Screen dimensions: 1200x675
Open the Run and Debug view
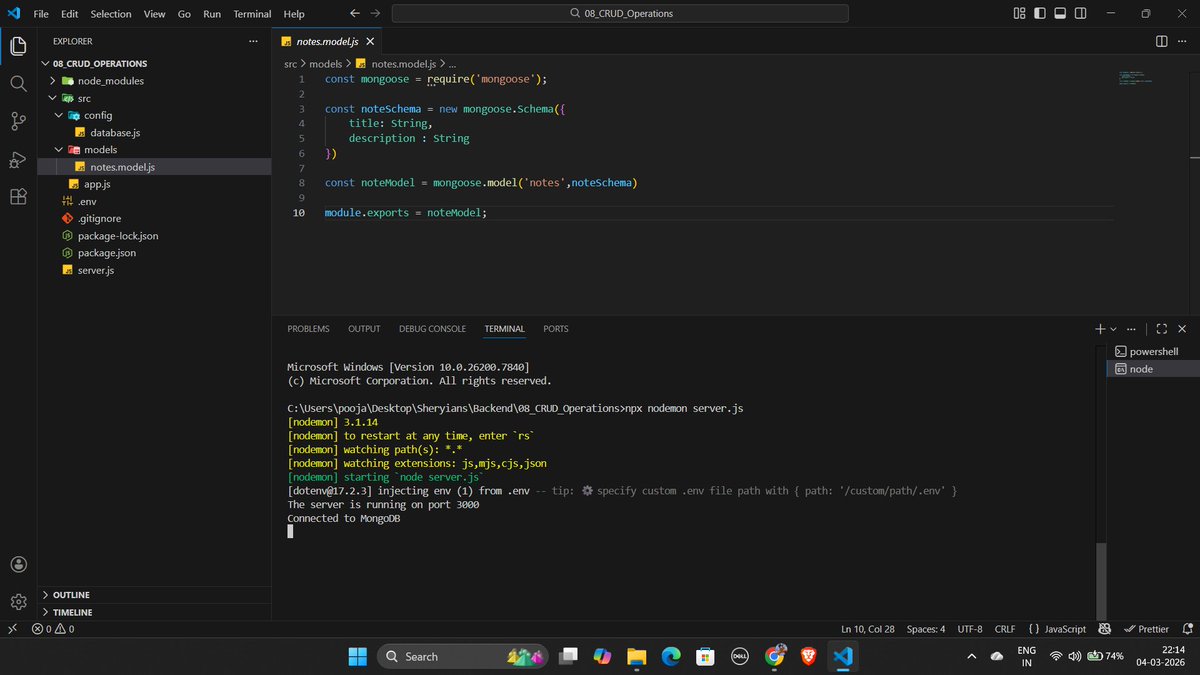18,160
